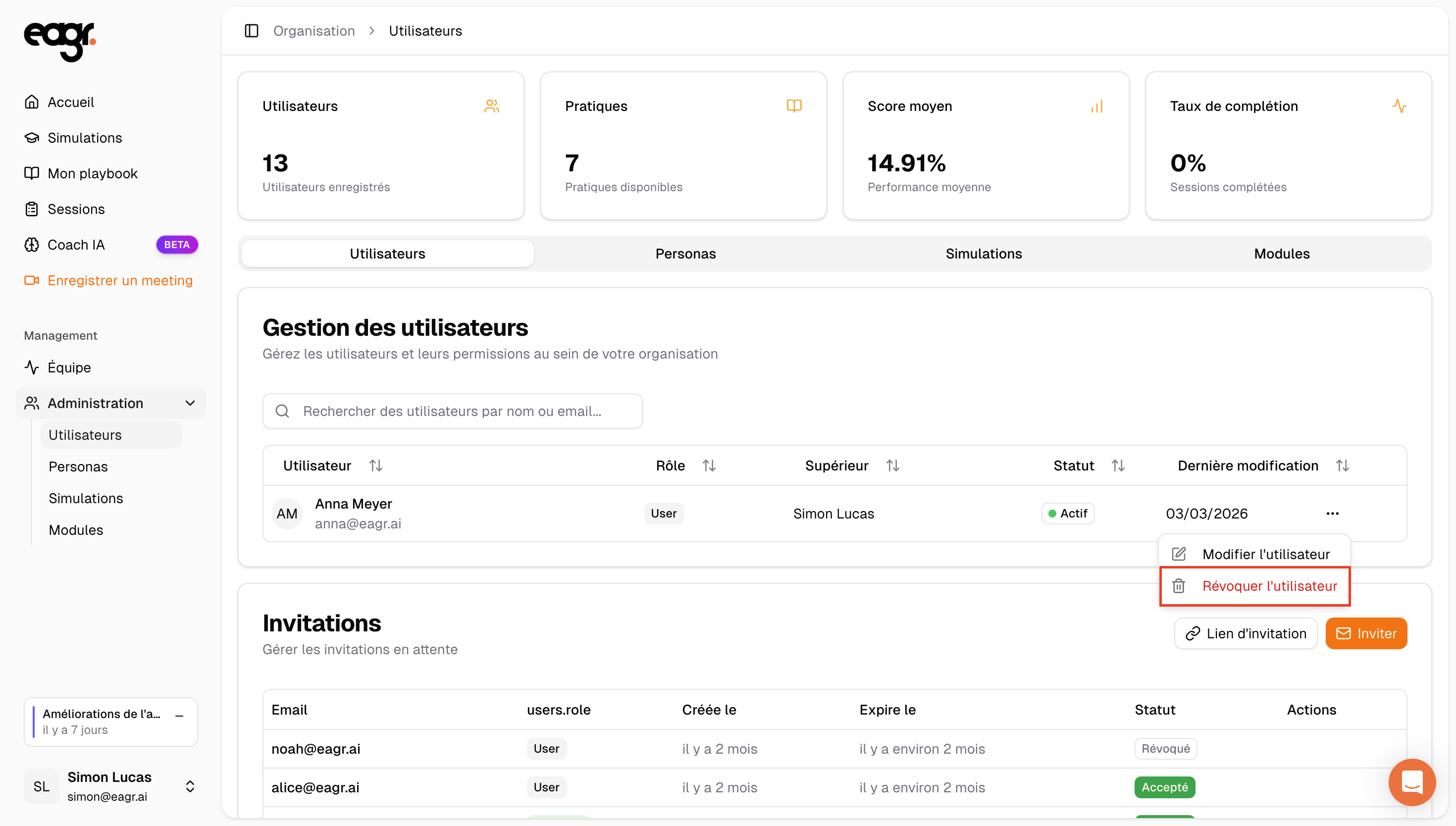Click the three-dot actions menu for Anna Meyer
Image resolution: width=1456 pixels, height=826 pixels.
[1332, 514]
